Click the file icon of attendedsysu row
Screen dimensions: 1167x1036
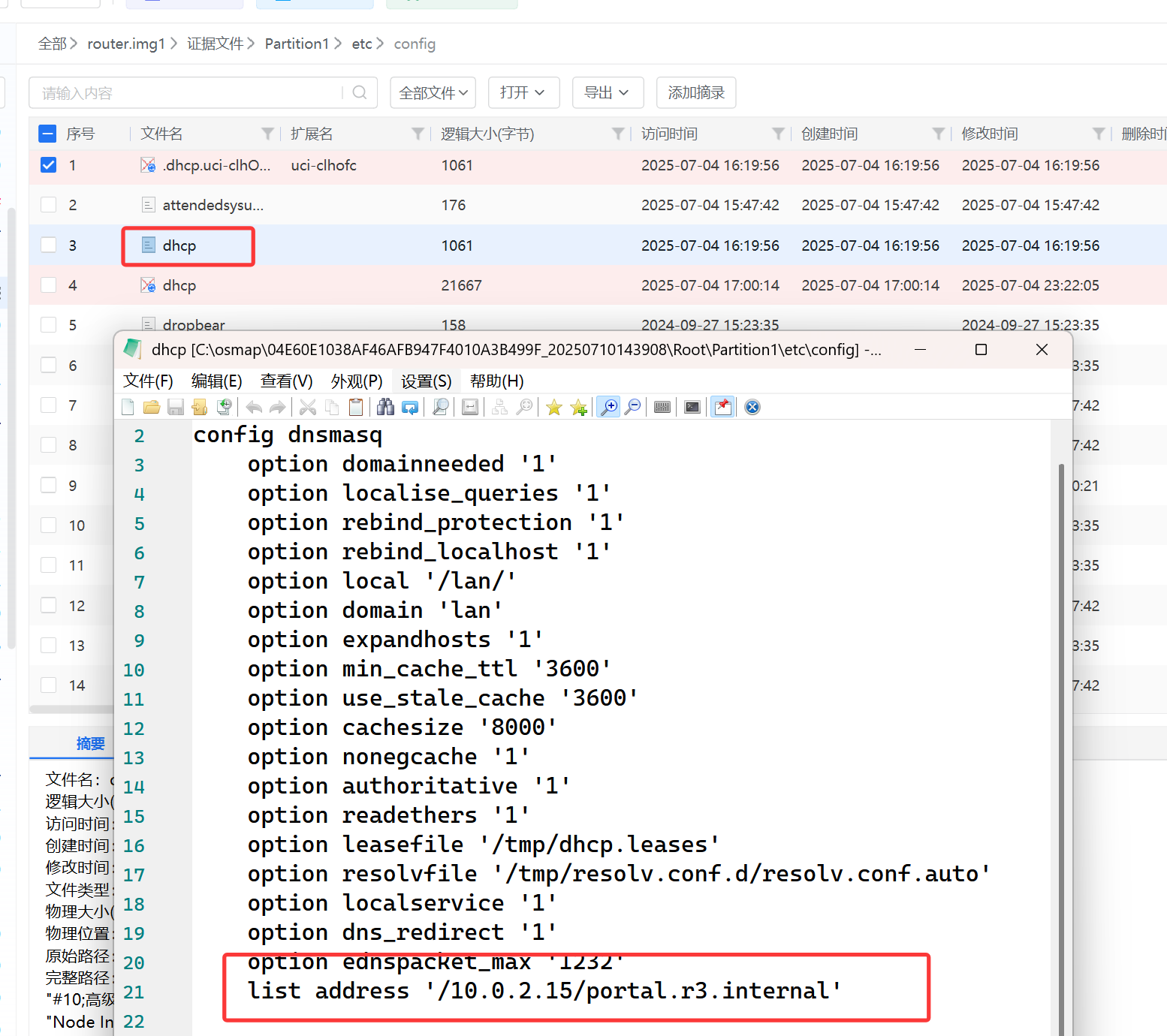click(149, 205)
